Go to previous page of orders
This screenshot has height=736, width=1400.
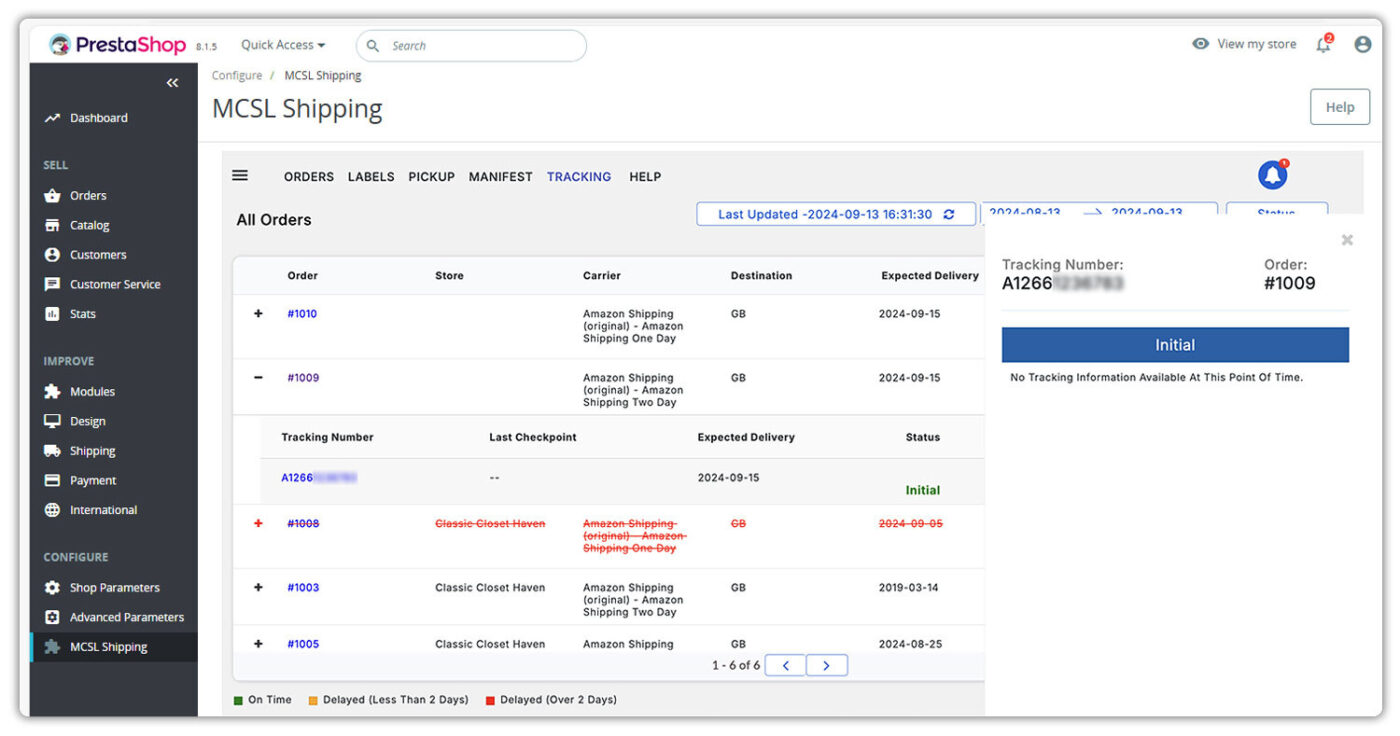point(785,665)
